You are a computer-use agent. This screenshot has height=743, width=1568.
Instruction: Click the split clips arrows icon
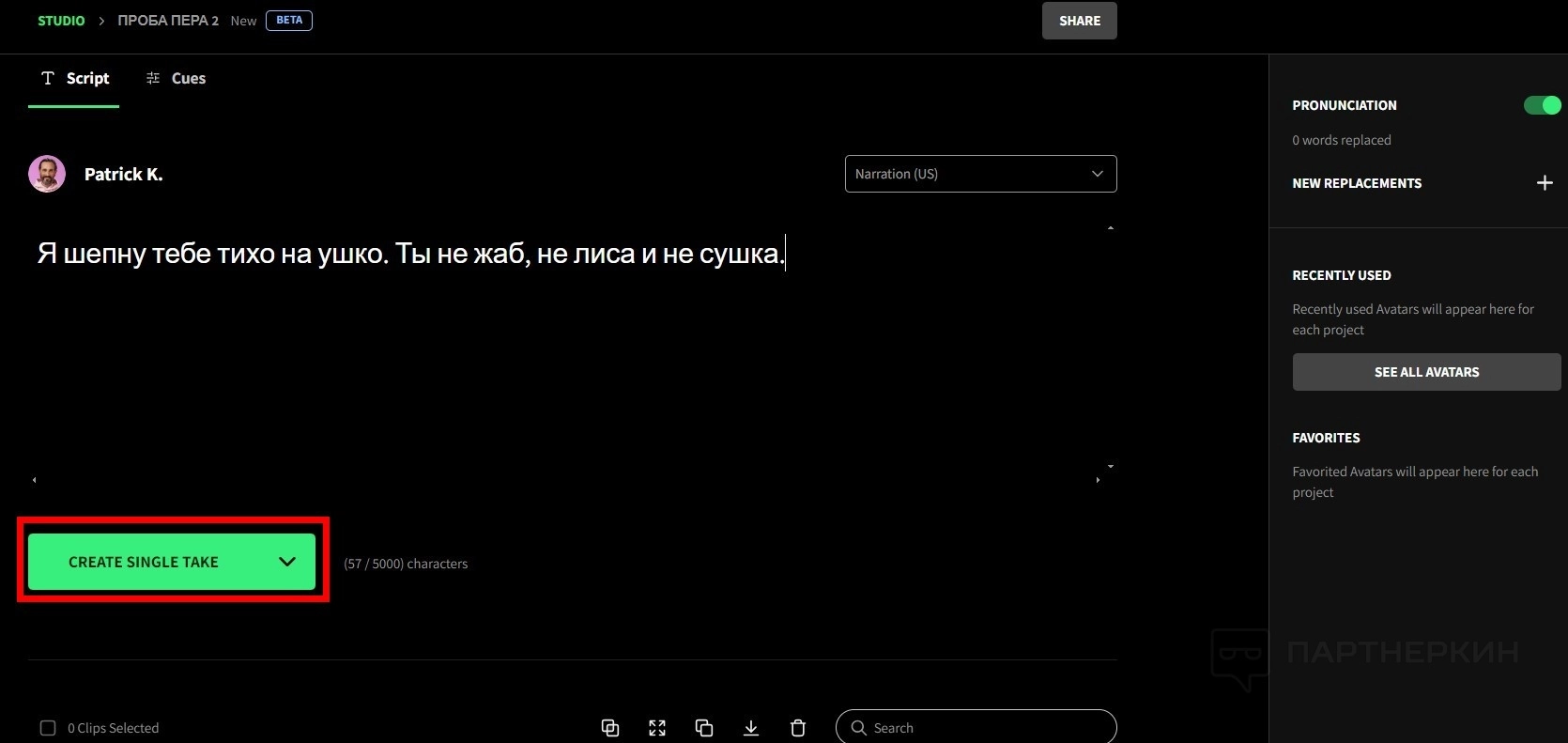[657, 728]
